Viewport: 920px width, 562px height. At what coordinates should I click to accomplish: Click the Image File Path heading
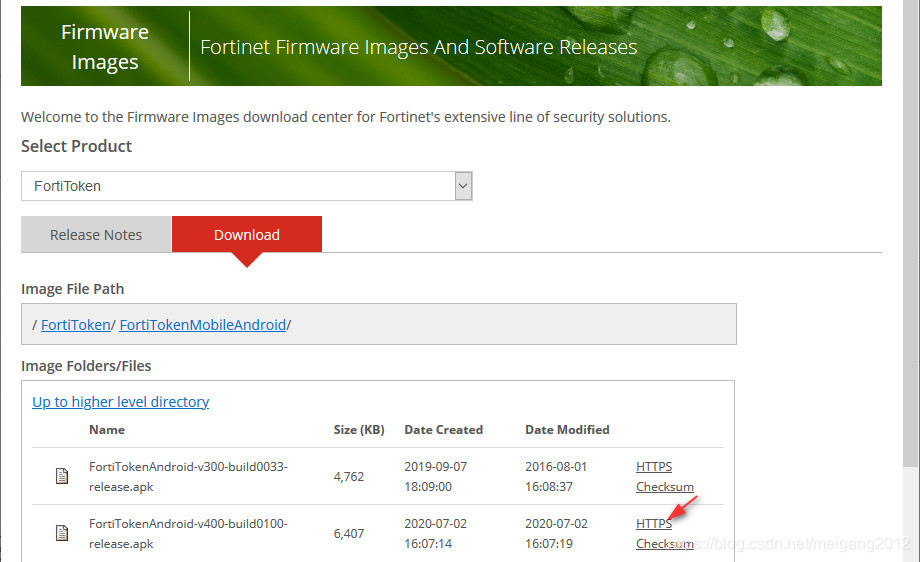(x=73, y=289)
